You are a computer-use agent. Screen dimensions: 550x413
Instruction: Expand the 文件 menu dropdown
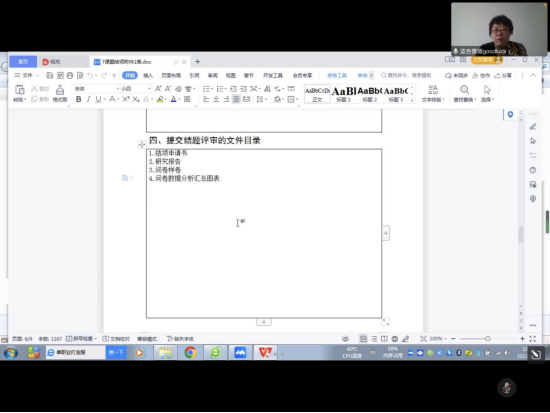[27, 75]
